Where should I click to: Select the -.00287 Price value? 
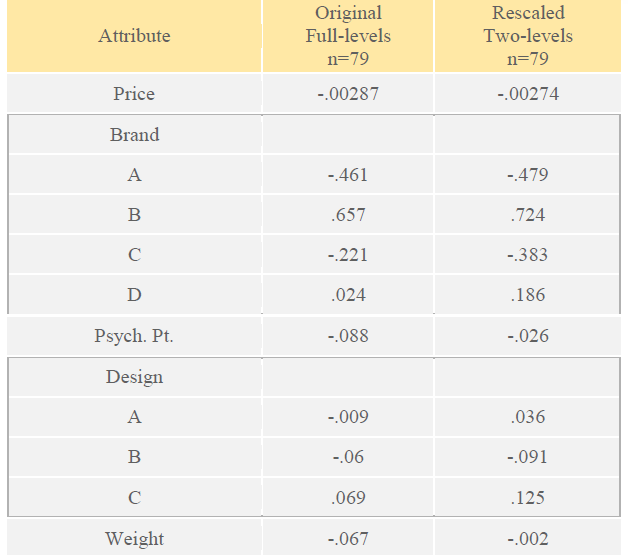click(x=348, y=94)
